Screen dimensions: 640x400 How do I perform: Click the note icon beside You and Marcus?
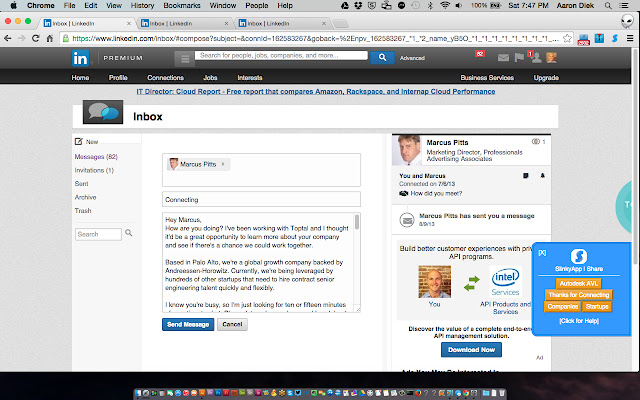[526, 176]
